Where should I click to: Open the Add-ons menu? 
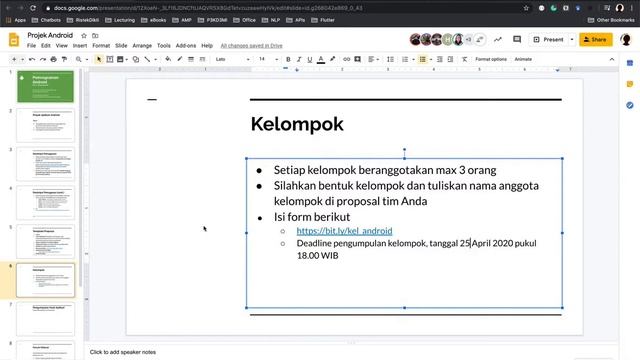(x=186, y=46)
